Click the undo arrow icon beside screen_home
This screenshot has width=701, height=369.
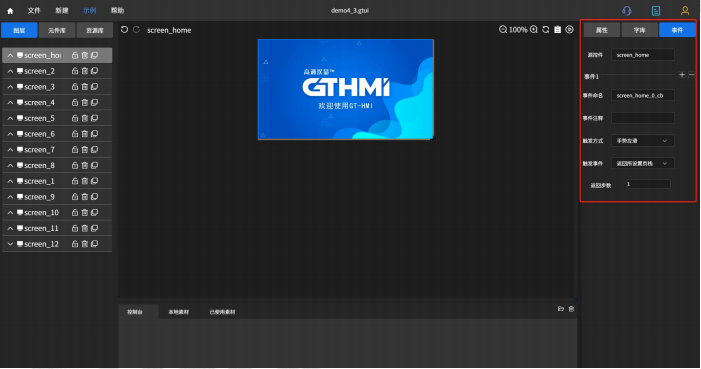124,30
